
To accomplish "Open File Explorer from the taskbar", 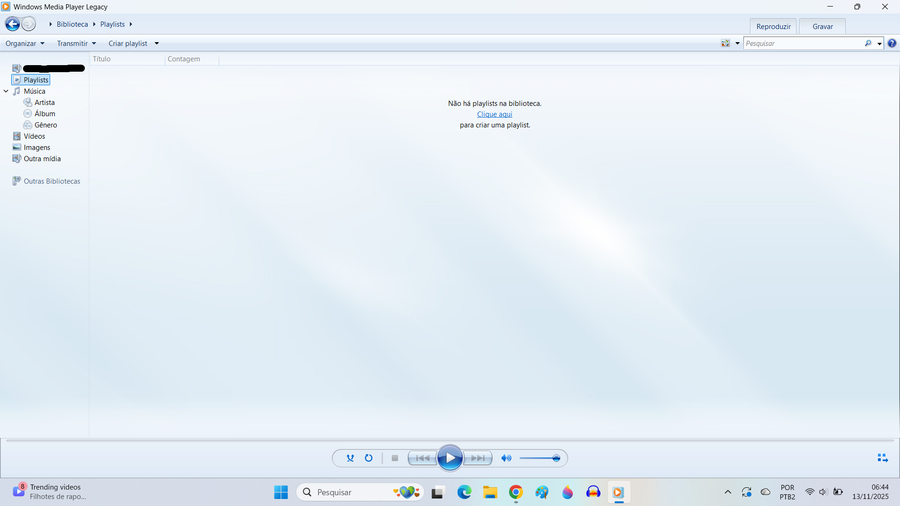I will pos(490,492).
